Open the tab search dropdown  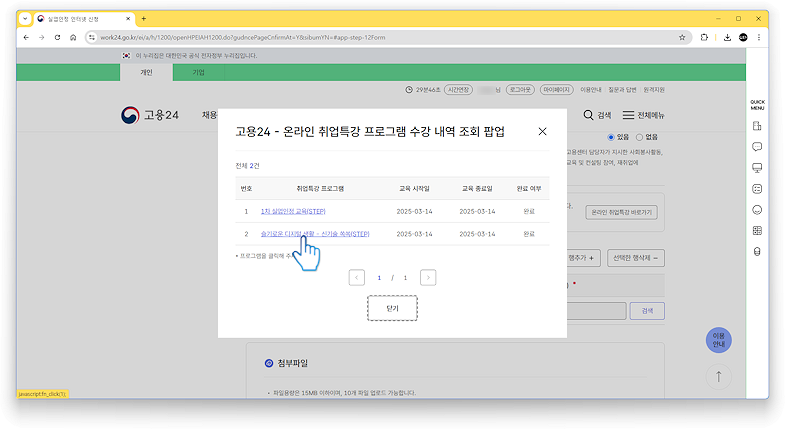coord(25,19)
